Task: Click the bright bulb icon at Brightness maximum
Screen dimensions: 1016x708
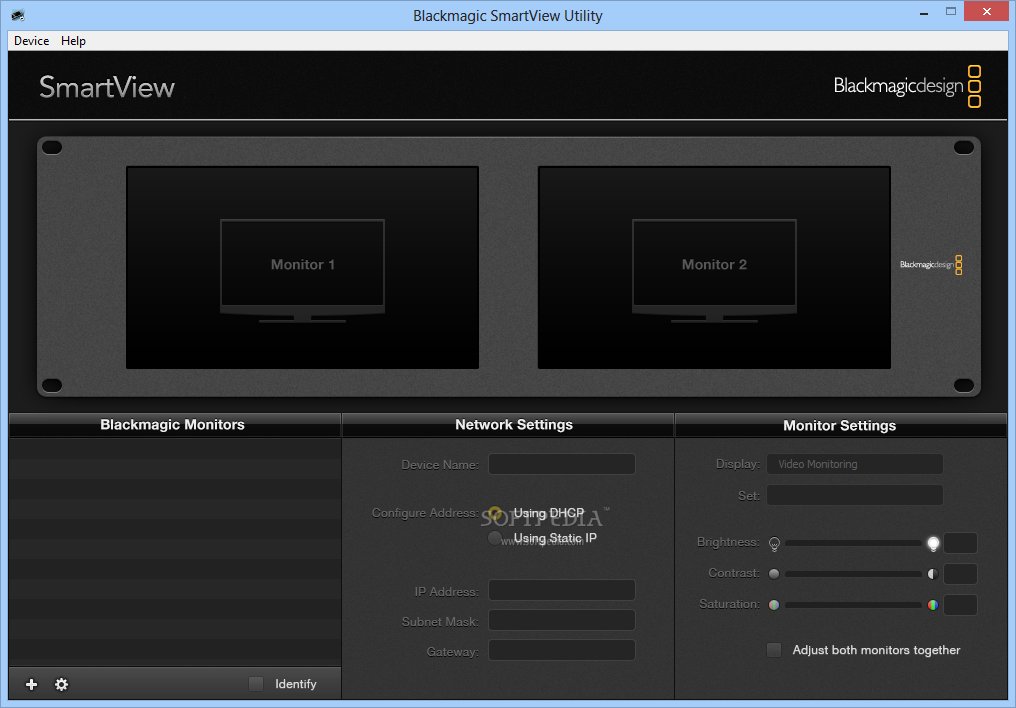Action: tap(933, 543)
